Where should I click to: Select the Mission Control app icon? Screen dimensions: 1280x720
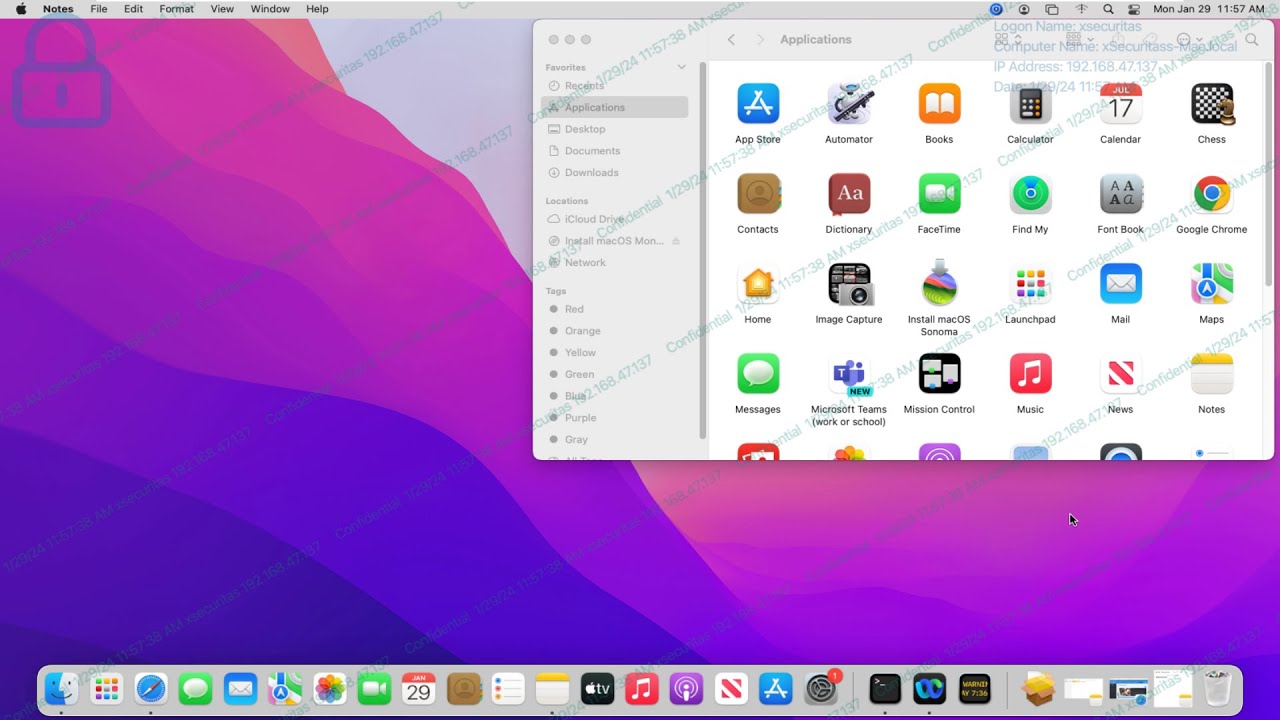click(939, 374)
